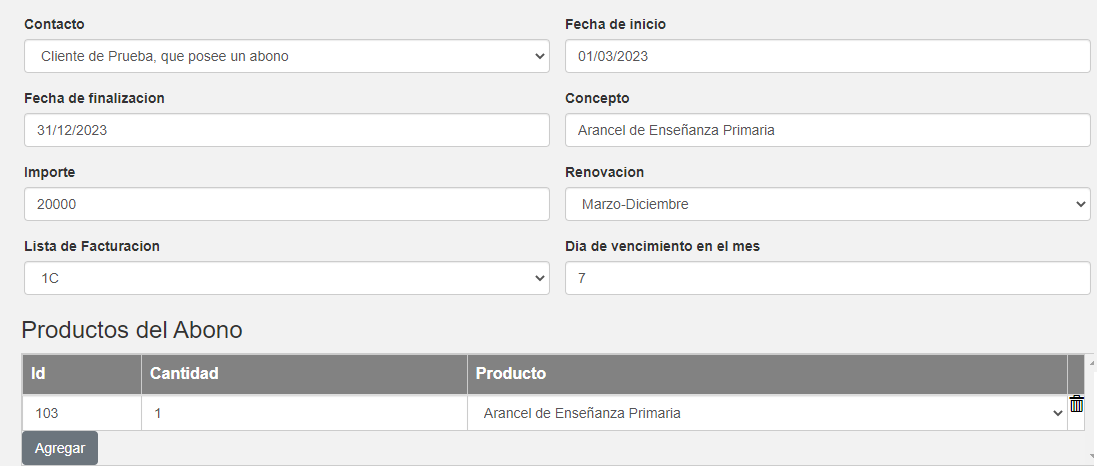Click the Id cell showing 103
The image size is (1097, 466).
point(82,413)
